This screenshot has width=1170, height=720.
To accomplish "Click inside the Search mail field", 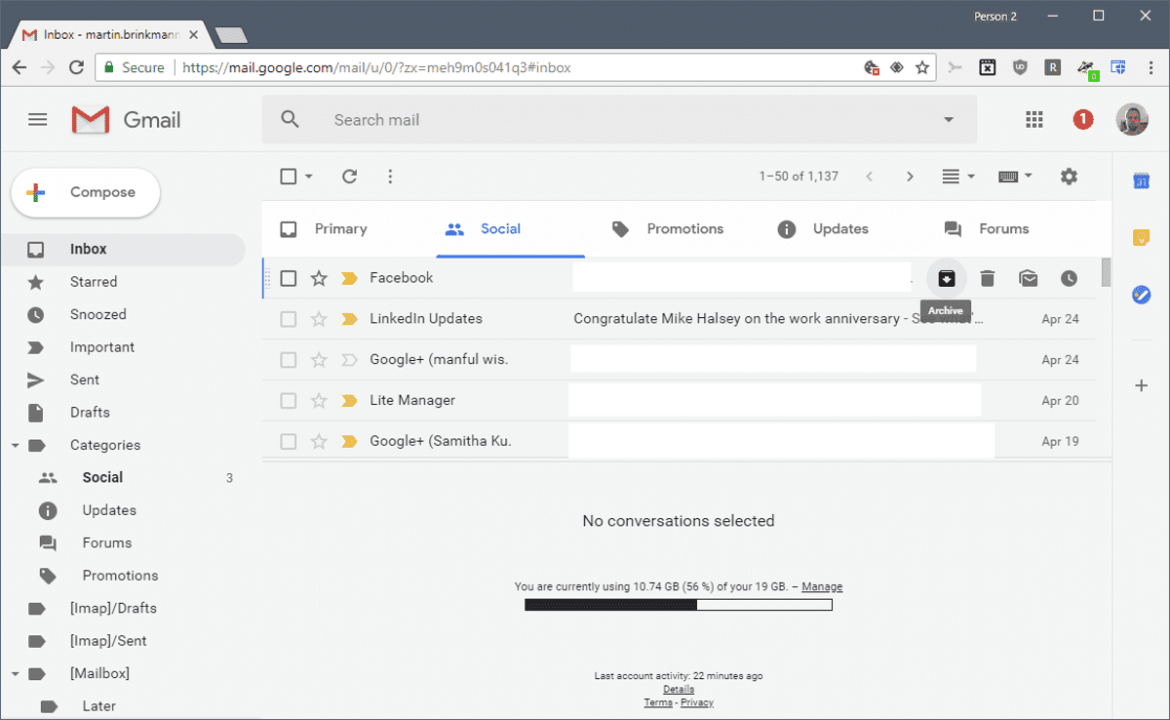I will click(x=500, y=119).
